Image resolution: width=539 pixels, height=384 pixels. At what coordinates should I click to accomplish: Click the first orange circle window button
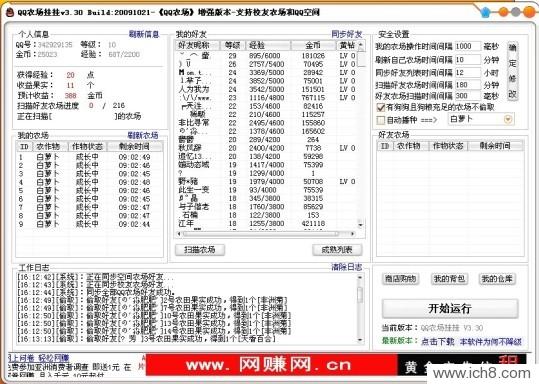(504, 12)
